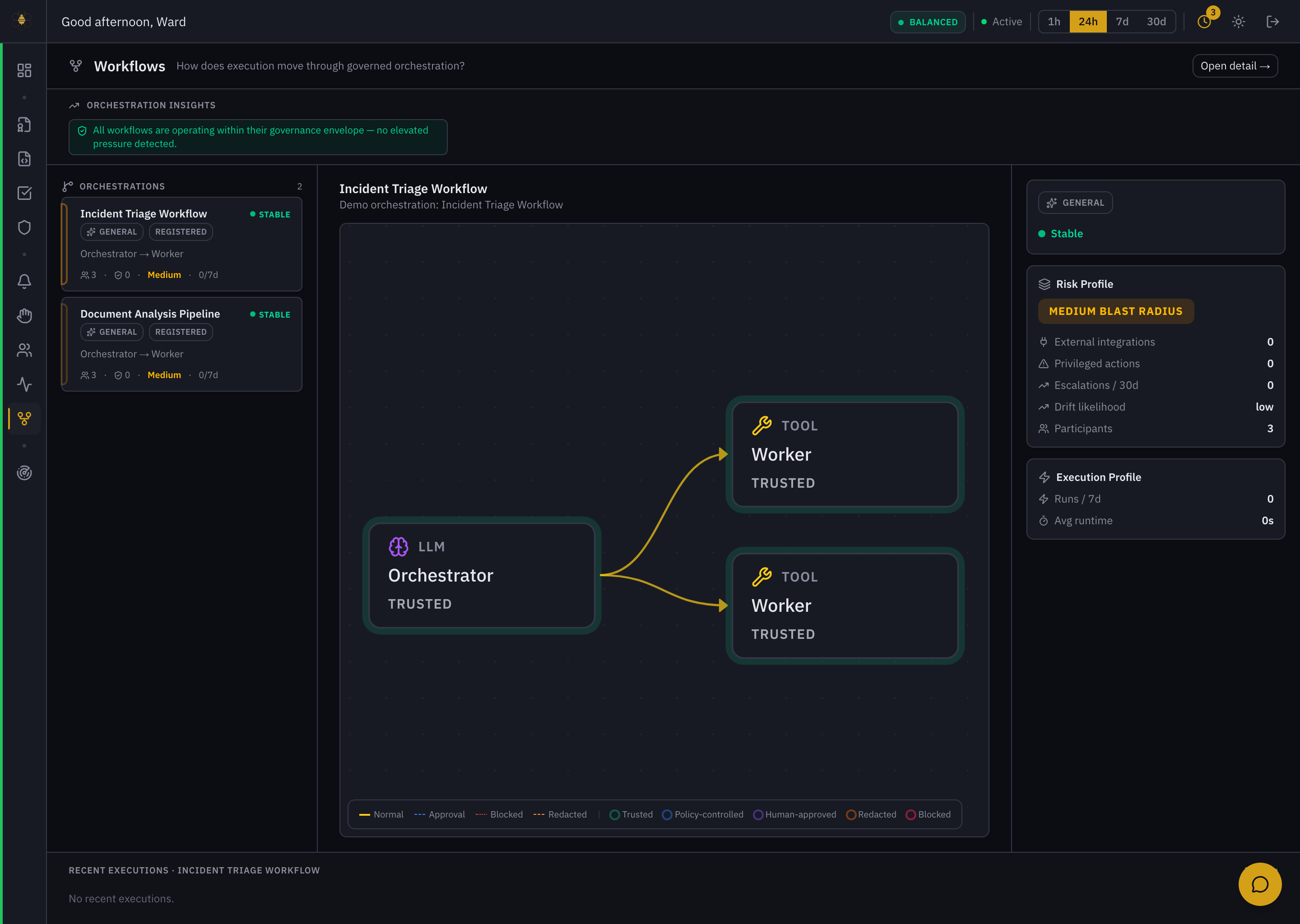Click the Active status indicator
Screen dimensions: 1300x924
pyautogui.click(x=1002, y=22)
